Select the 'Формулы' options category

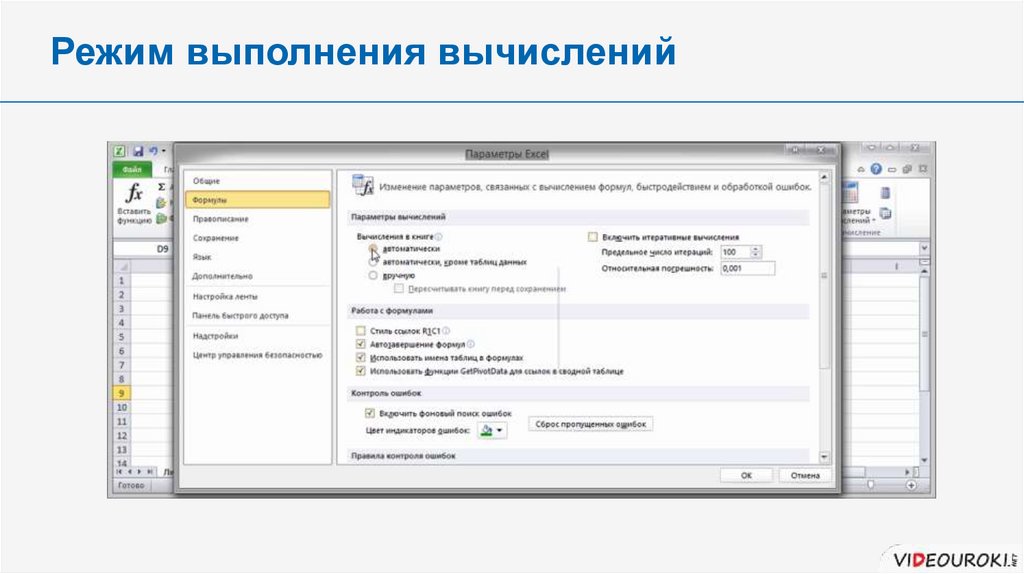[x=257, y=200]
